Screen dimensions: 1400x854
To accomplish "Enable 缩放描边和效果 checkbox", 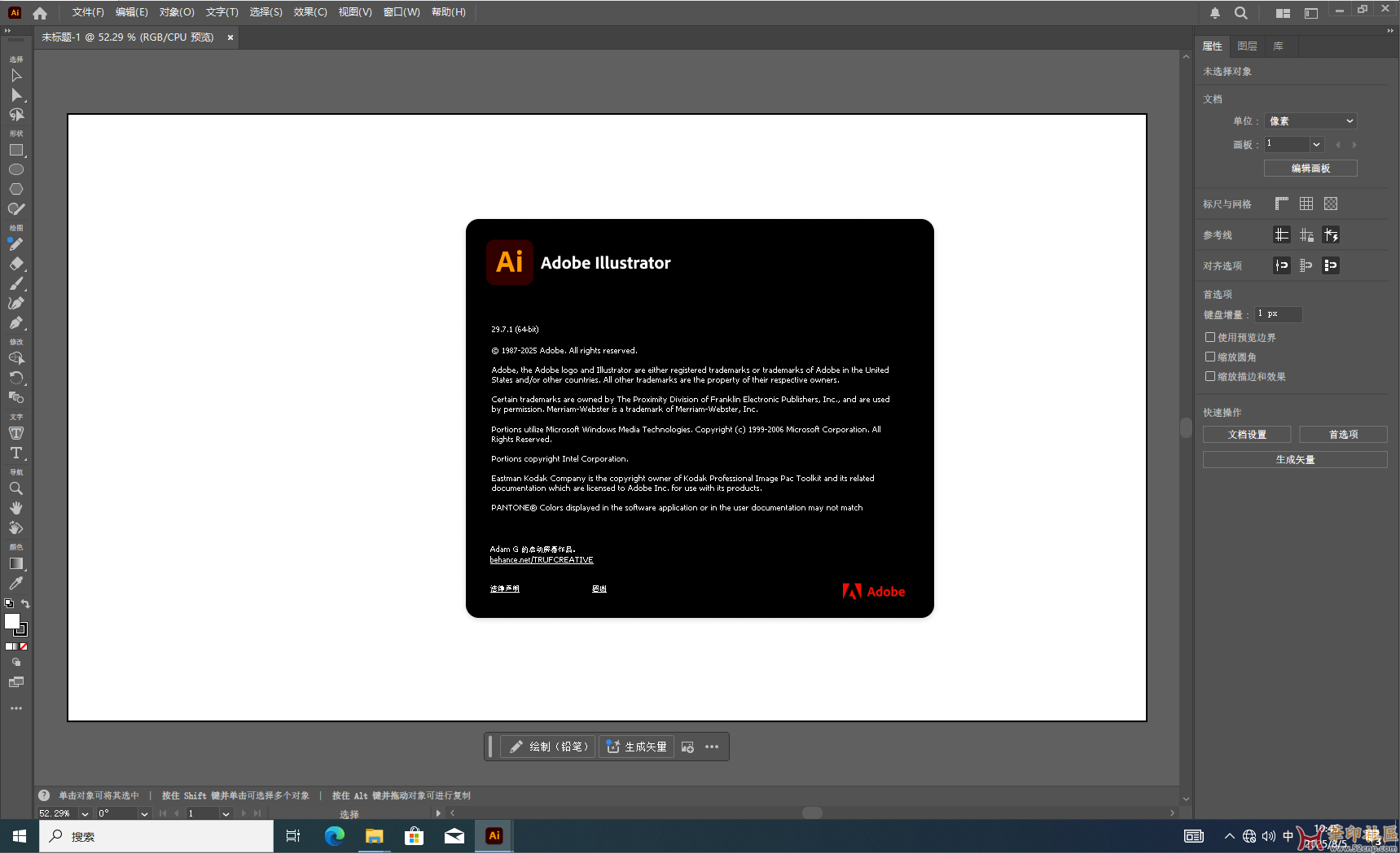I will pos(1210,376).
